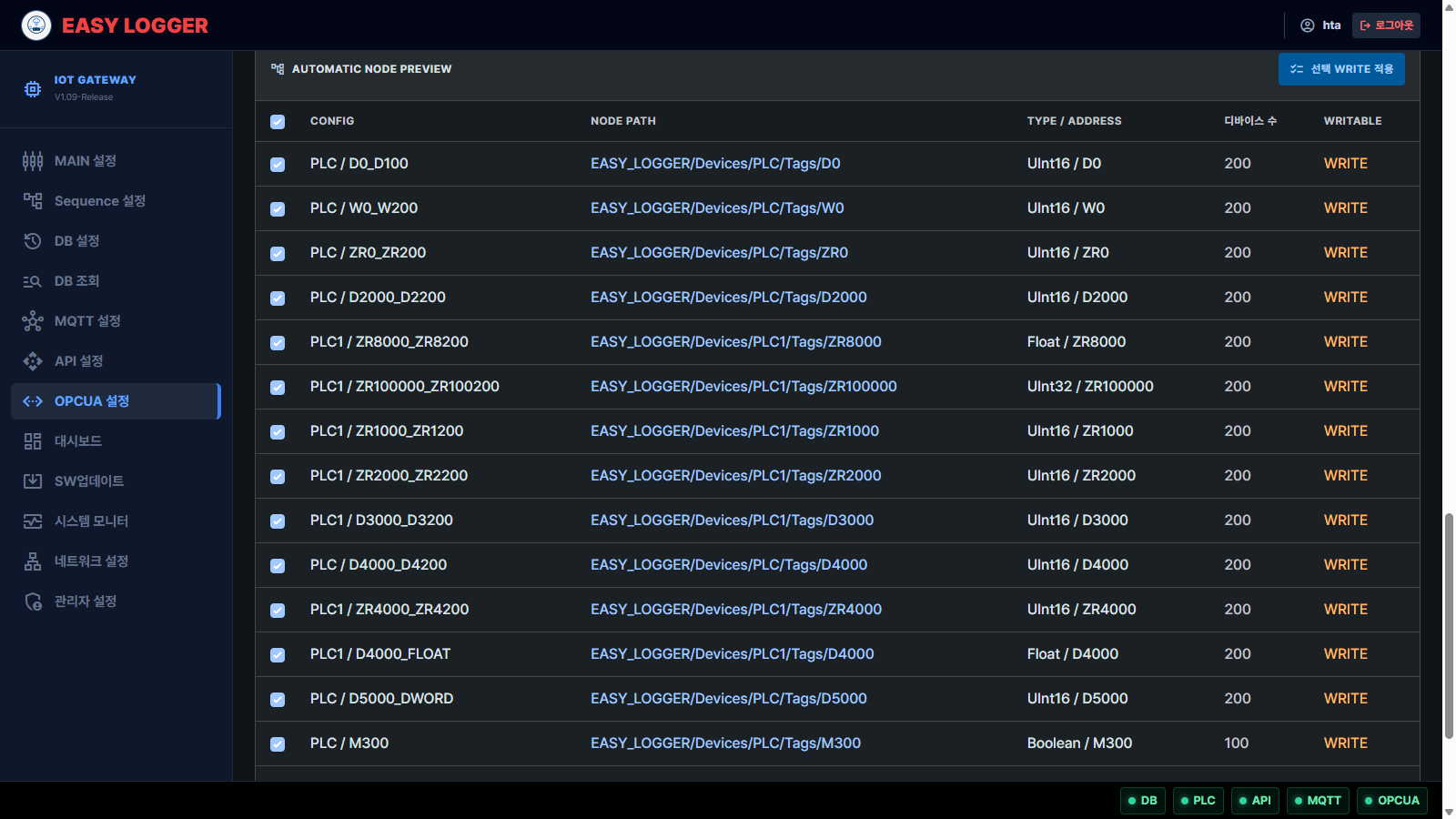Screen dimensions: 1456x819
Task: Click the 100 device count cell
Action: click(1237, 743)
